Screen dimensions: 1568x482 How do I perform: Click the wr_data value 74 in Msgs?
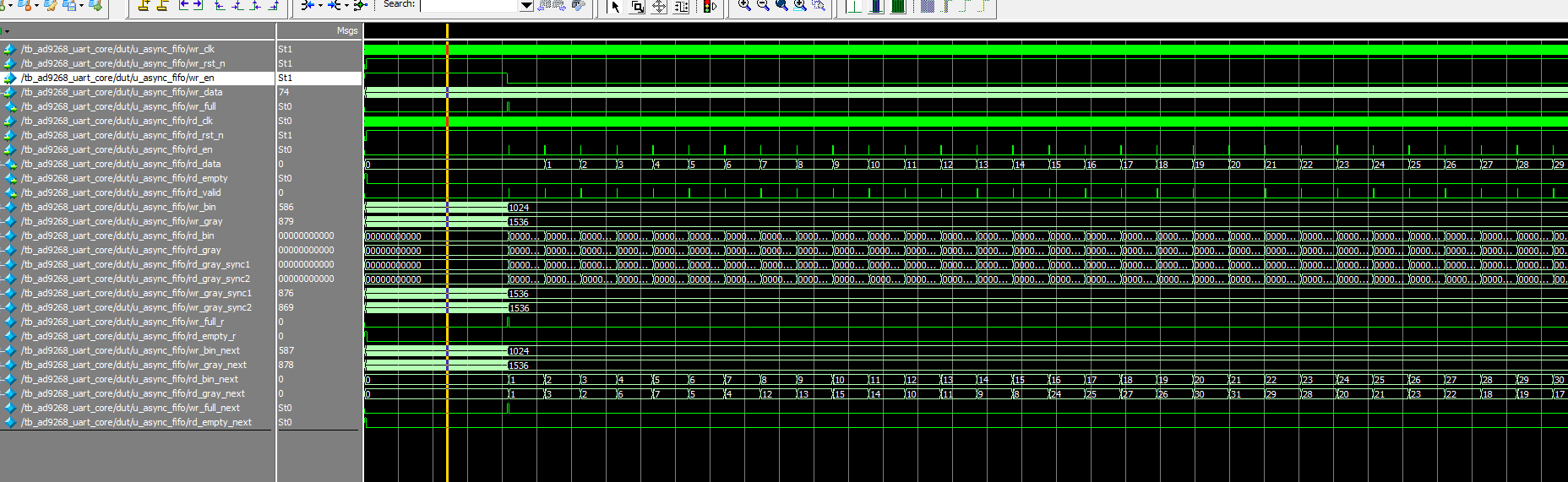[x=284, y=92]
